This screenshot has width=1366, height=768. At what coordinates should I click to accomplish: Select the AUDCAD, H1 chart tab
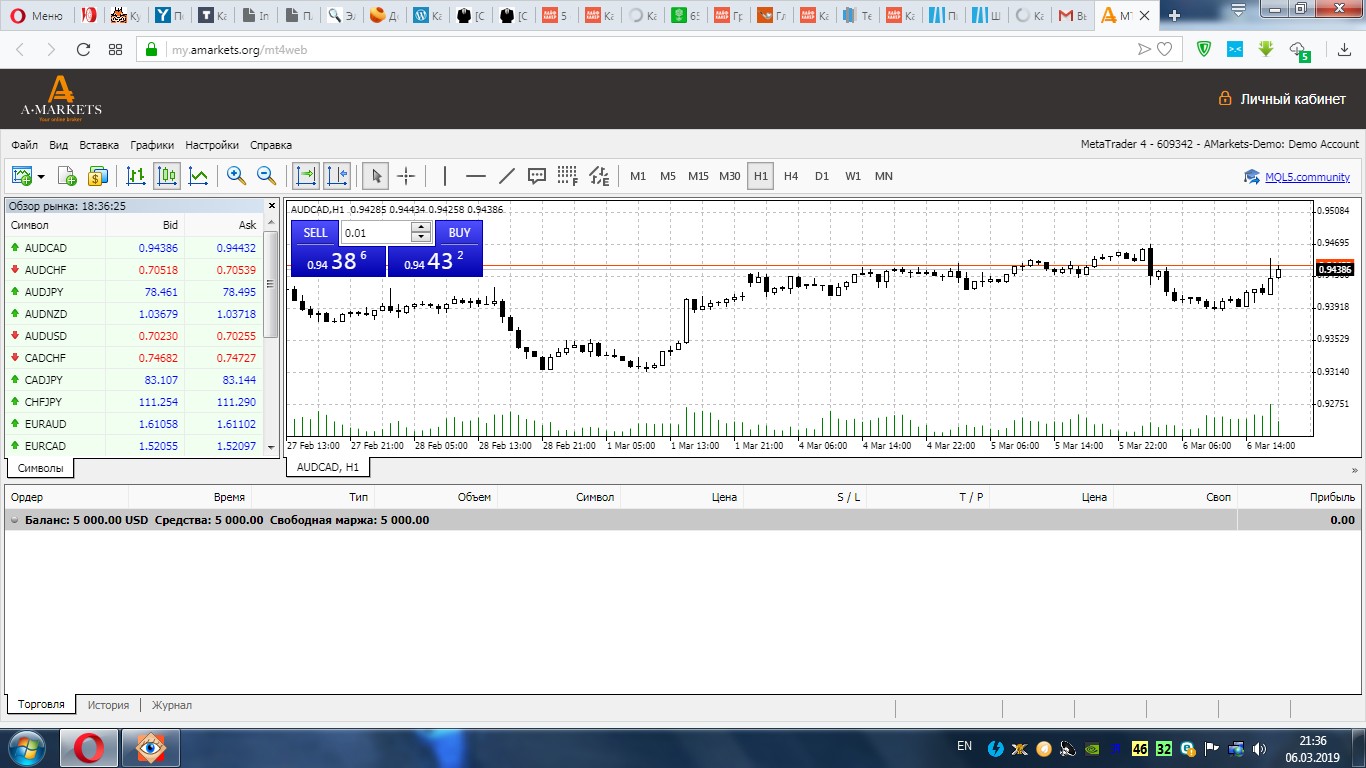(x=328, y=467)
